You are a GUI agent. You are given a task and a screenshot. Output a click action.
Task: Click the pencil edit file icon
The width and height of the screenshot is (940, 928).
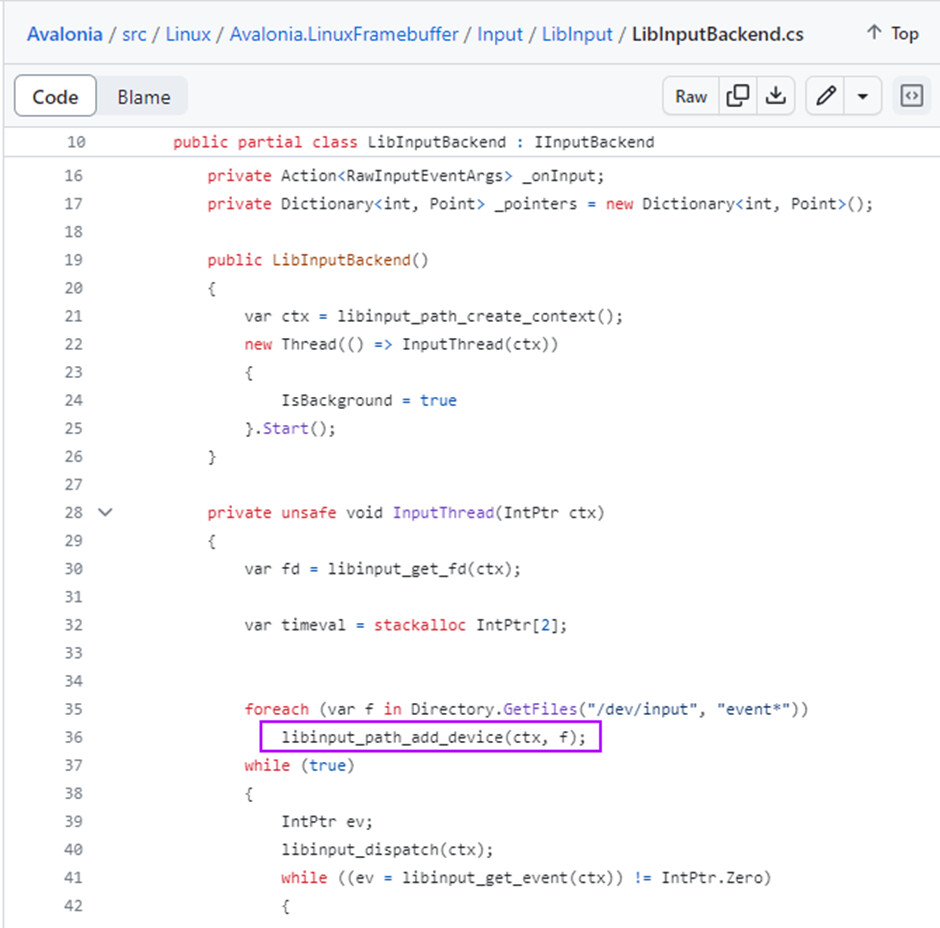pos(826,96)
